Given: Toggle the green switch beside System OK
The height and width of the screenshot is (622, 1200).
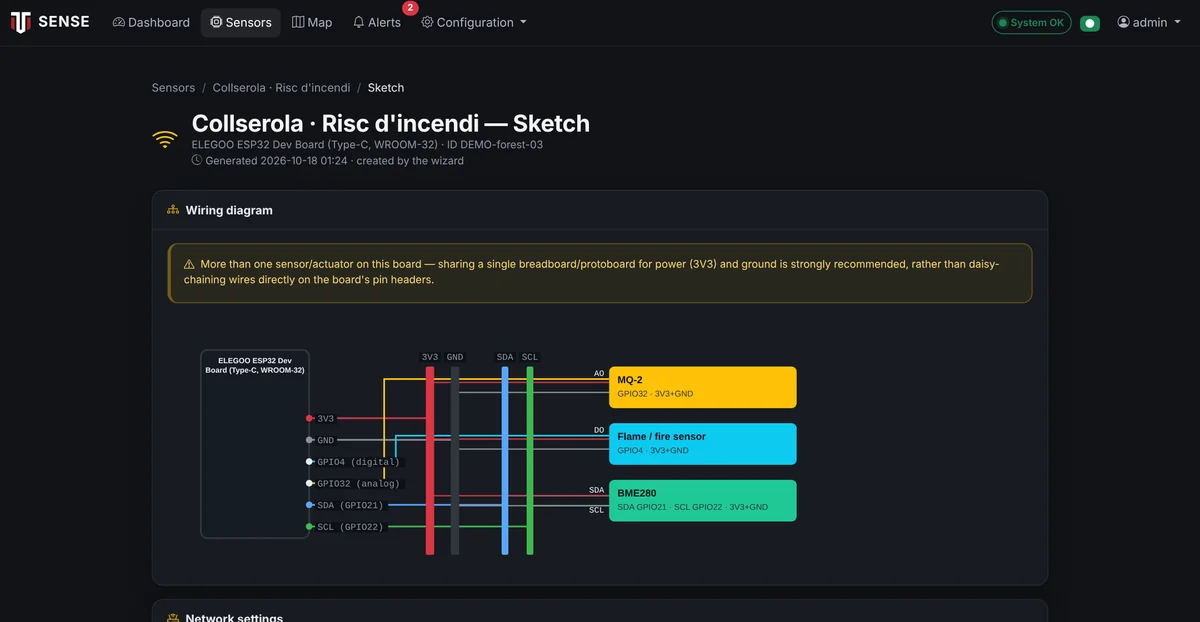Looking at the screenshot, I should (x=1090, y=23).
